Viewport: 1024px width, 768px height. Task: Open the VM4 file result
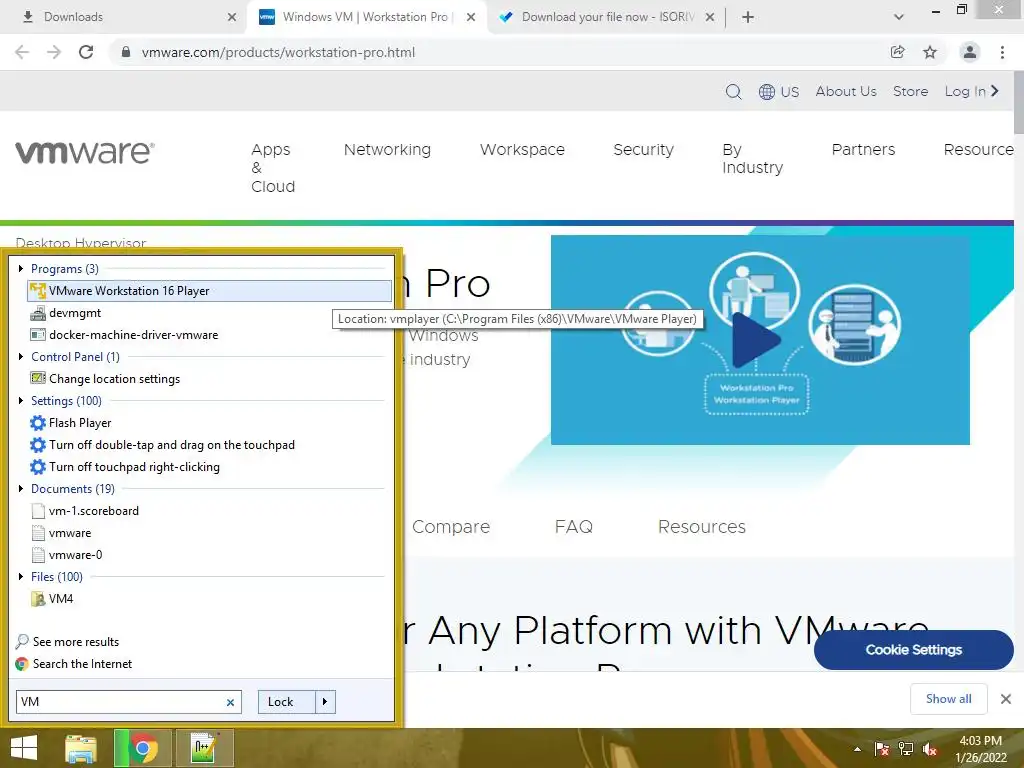tap(61, 599)
